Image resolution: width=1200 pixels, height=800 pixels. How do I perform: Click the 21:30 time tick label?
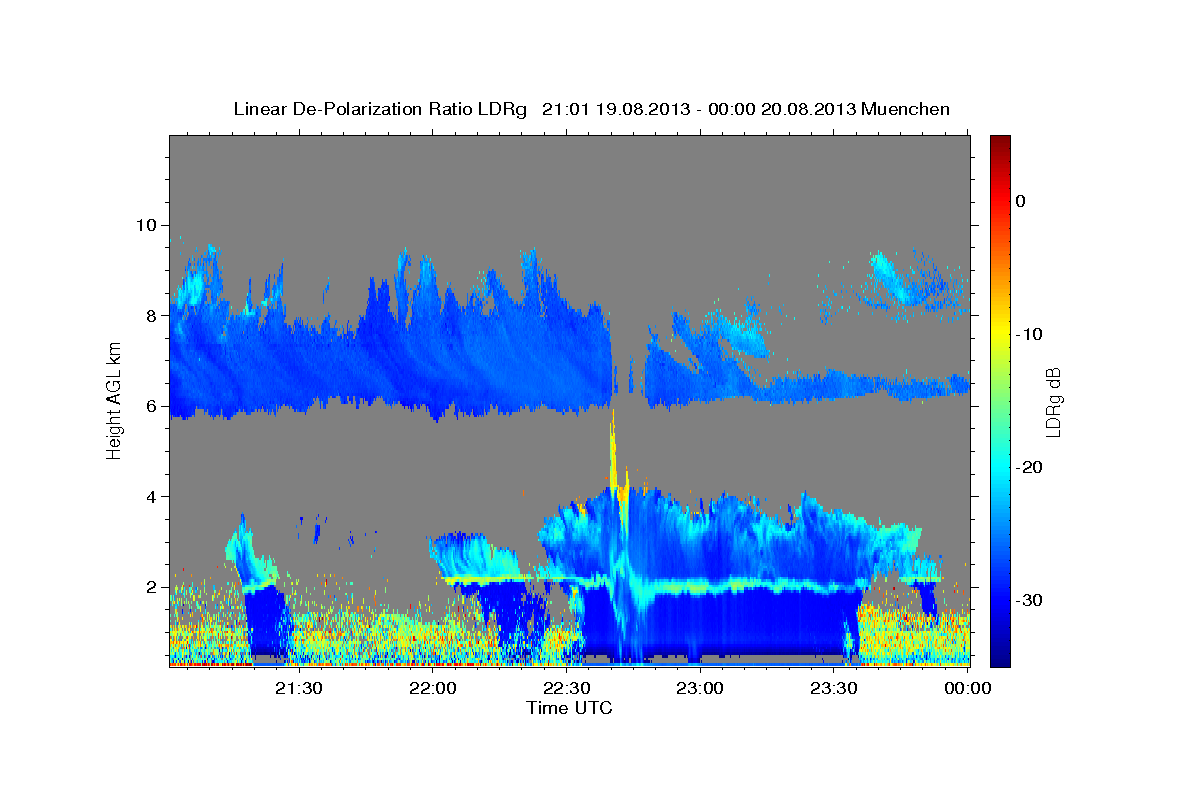(298, 688)
